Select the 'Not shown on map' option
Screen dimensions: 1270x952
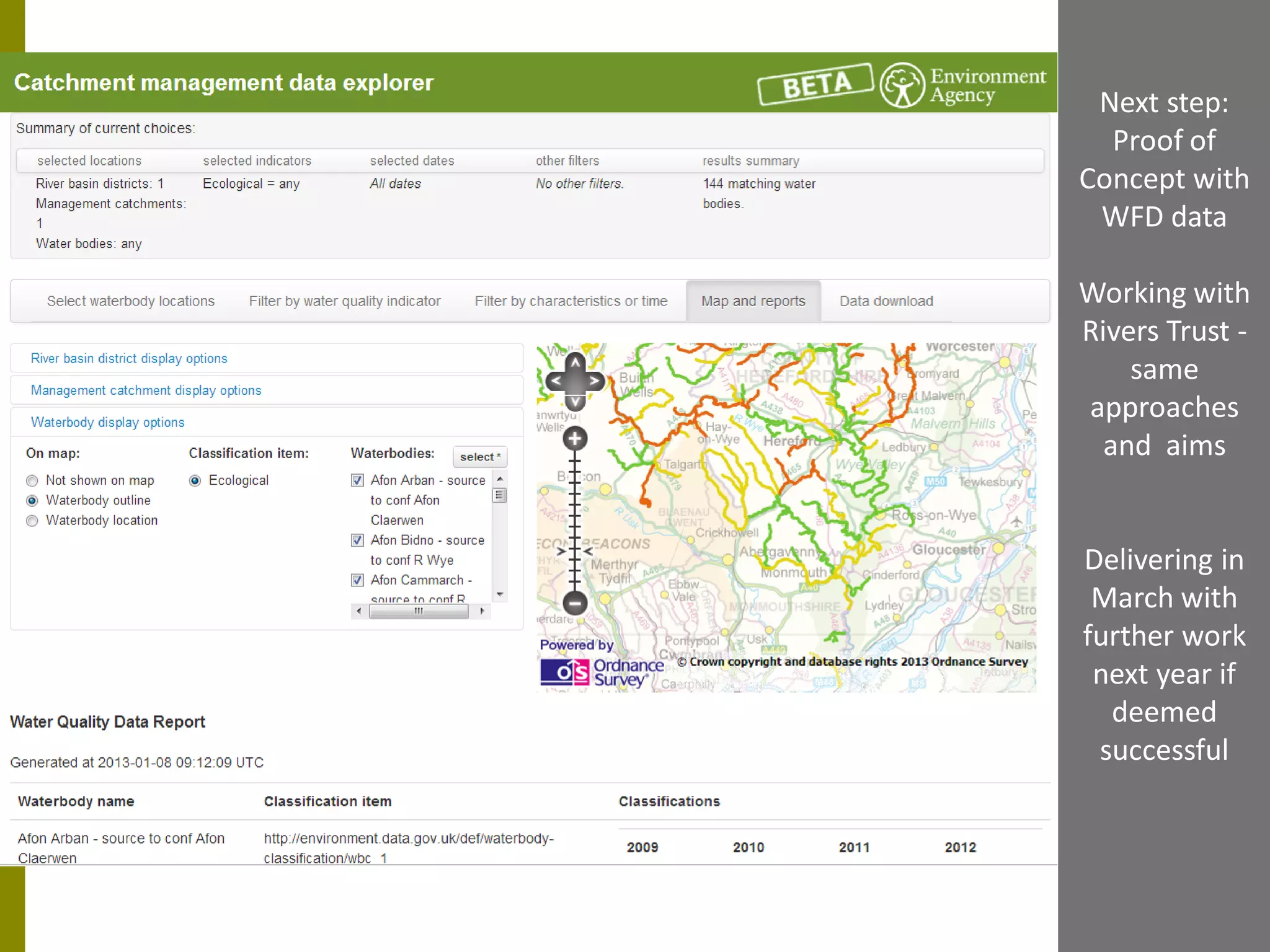click(32, 481)
